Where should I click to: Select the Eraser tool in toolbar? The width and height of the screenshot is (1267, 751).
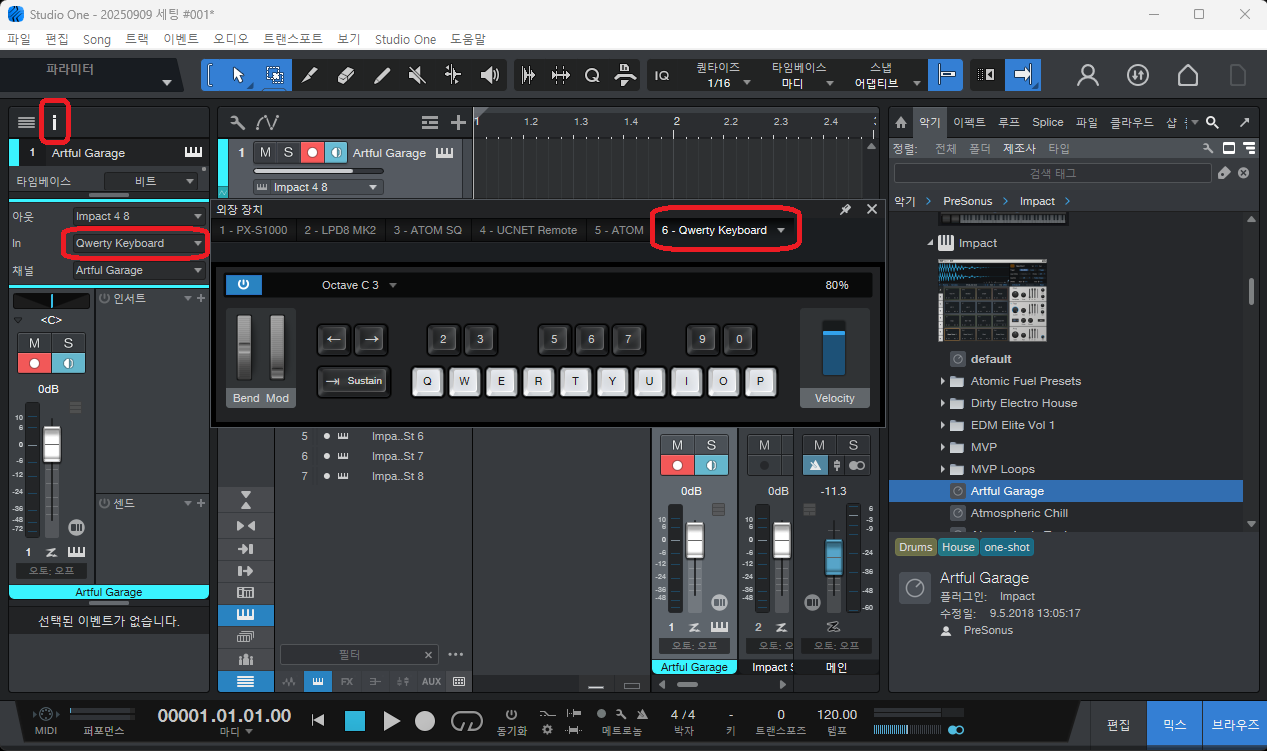(x=346, y=75)
